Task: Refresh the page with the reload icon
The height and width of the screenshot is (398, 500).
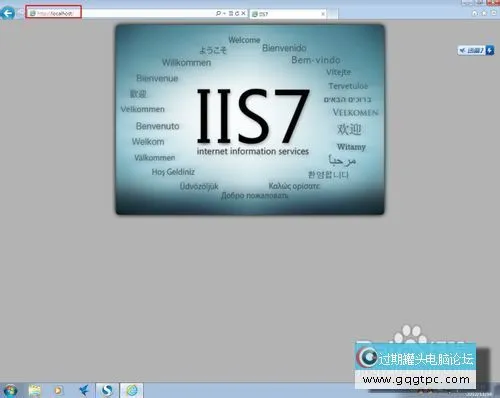Action: pos(237,13)
